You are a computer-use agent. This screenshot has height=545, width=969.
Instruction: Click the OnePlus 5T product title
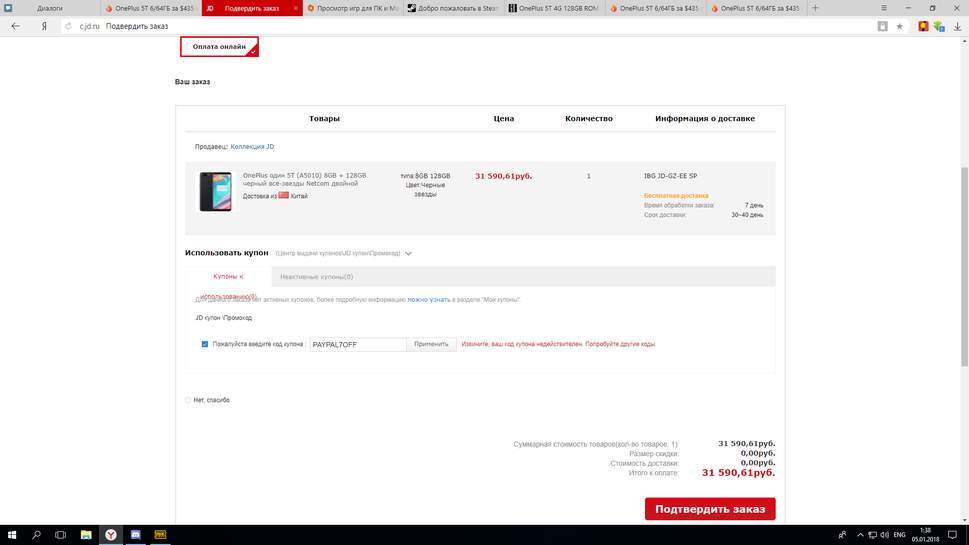pos(304,179)
